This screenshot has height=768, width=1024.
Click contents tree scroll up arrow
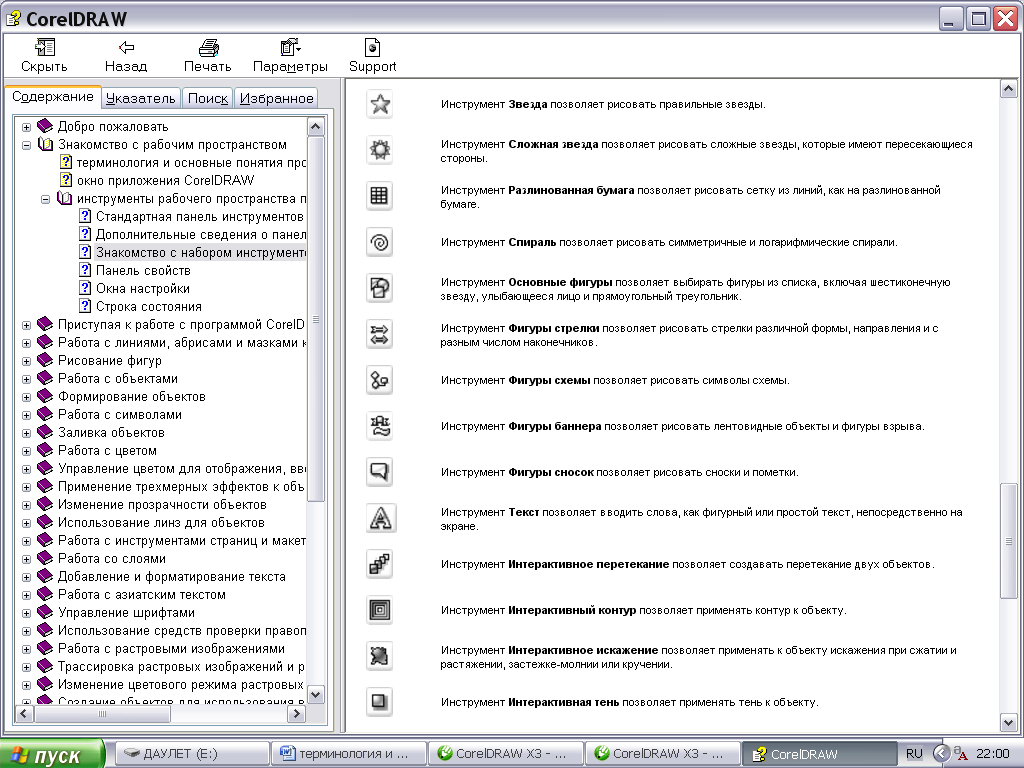click(x=315, y=126)
